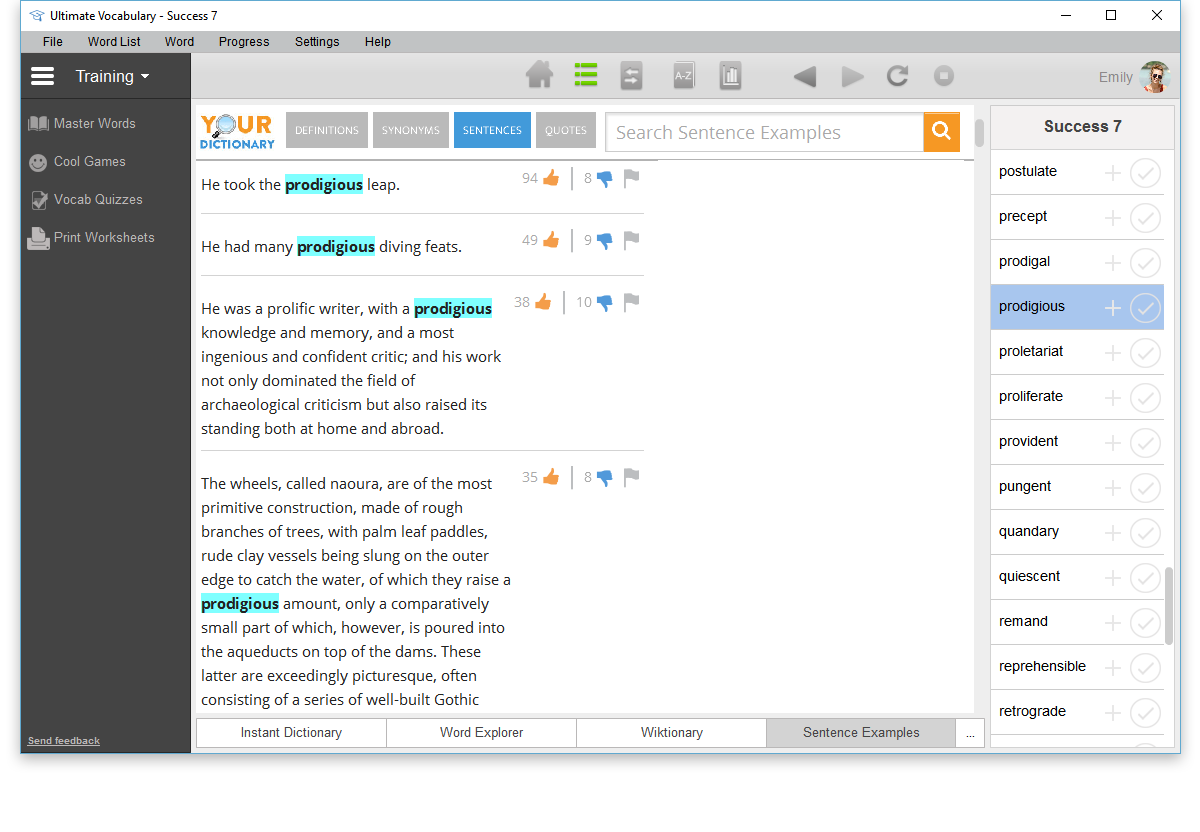Open the Word List menu
1200x832 pixels.
click(114, 42)
